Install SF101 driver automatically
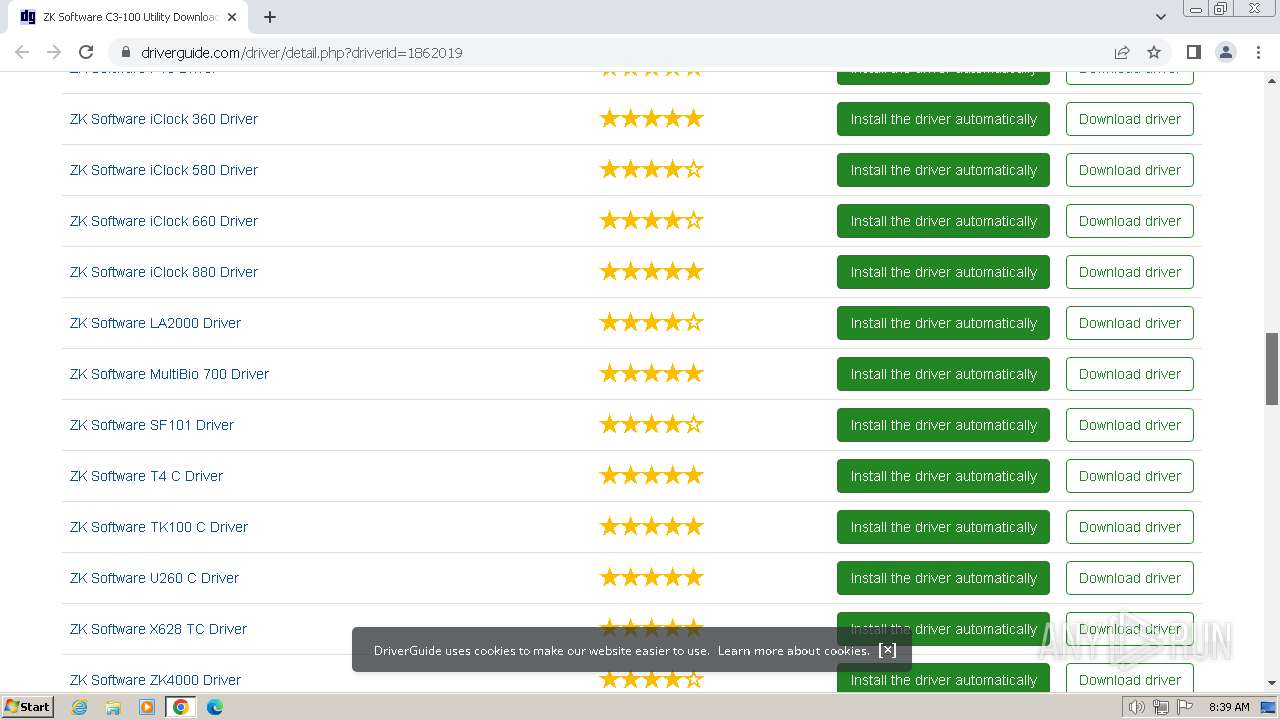The width and height of the screenshot is (1280, 720). pyautogui.click(x=943, y=425)
